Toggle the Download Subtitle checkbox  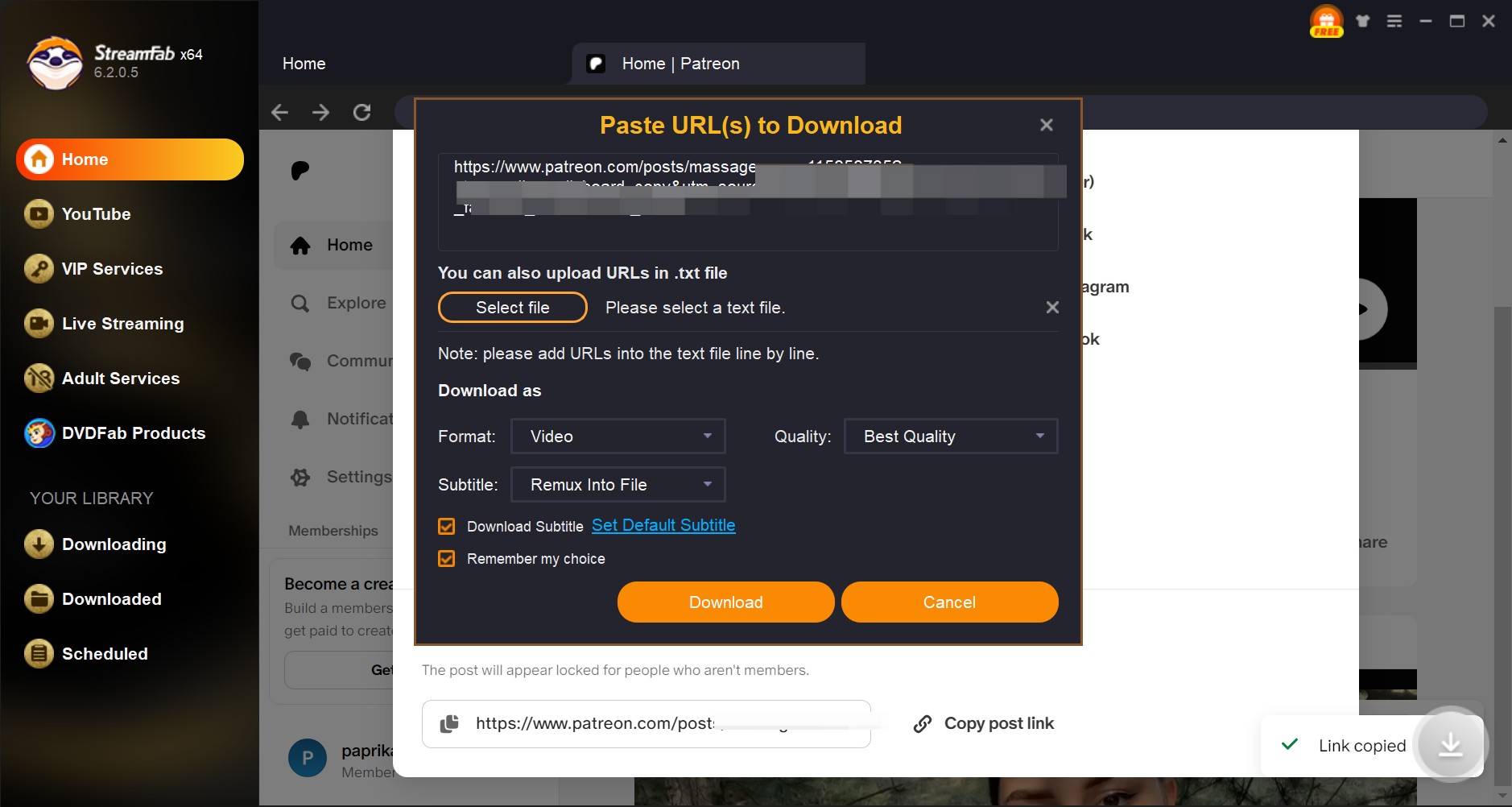447,527
